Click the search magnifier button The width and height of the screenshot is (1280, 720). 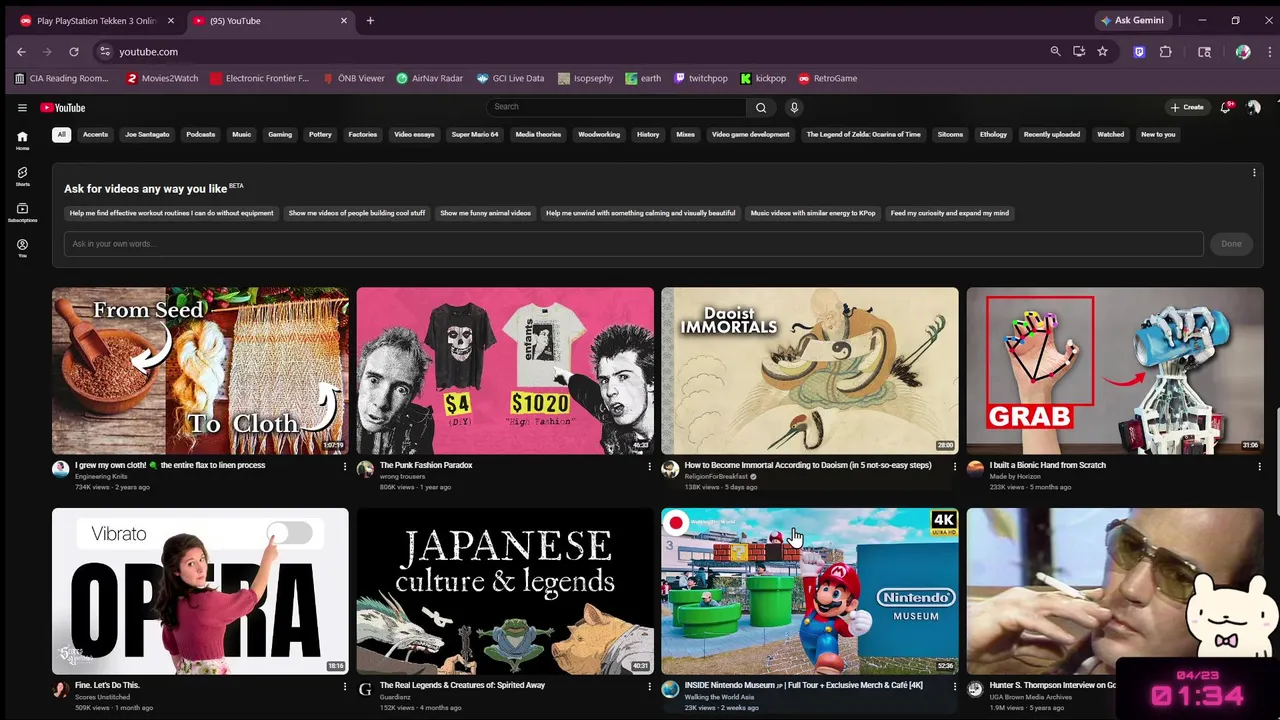coord(761,107)
